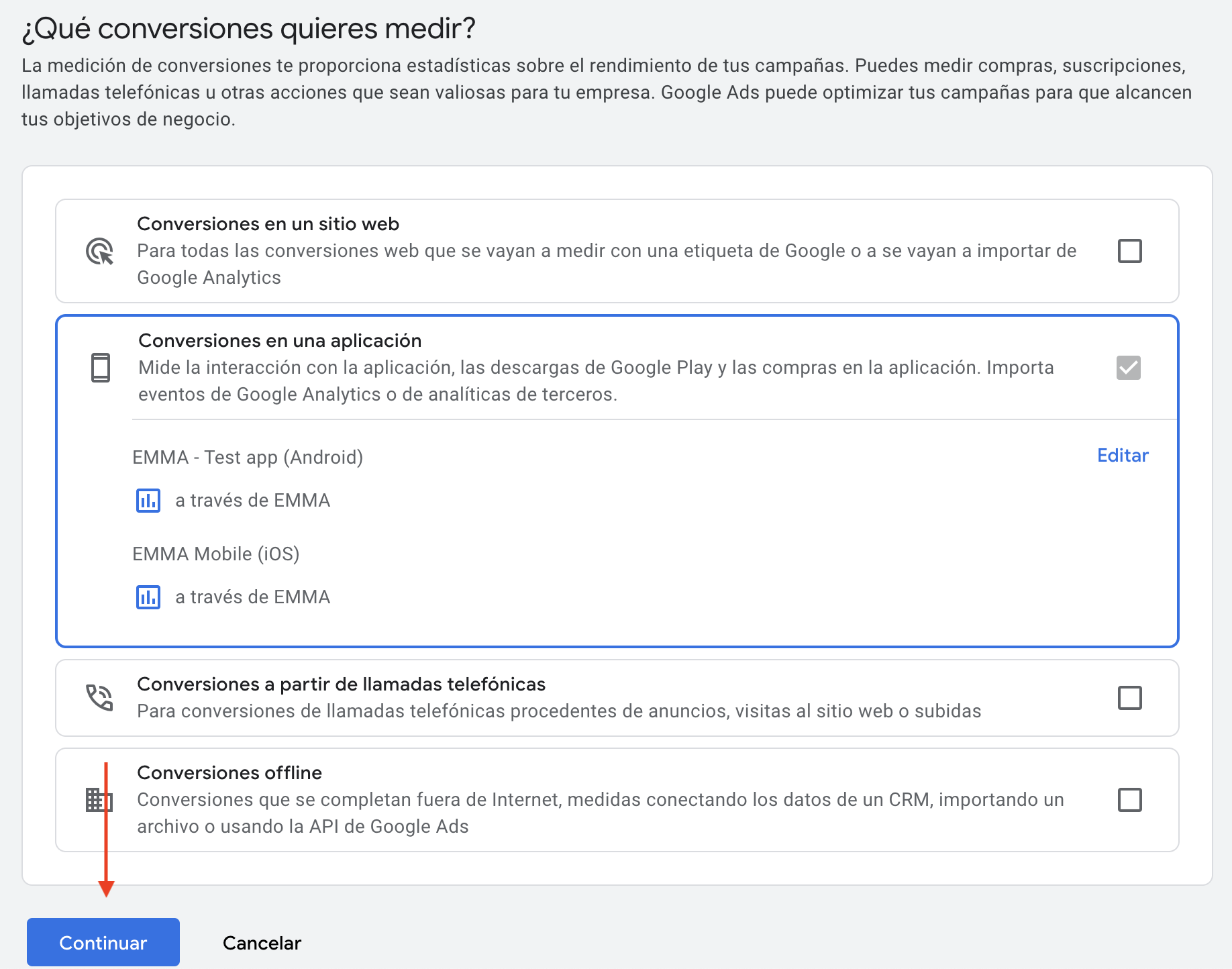Click the phone call conversions icon
Image resolution: width=1232 pixels, height=969 pixels.
pos(100,698)
